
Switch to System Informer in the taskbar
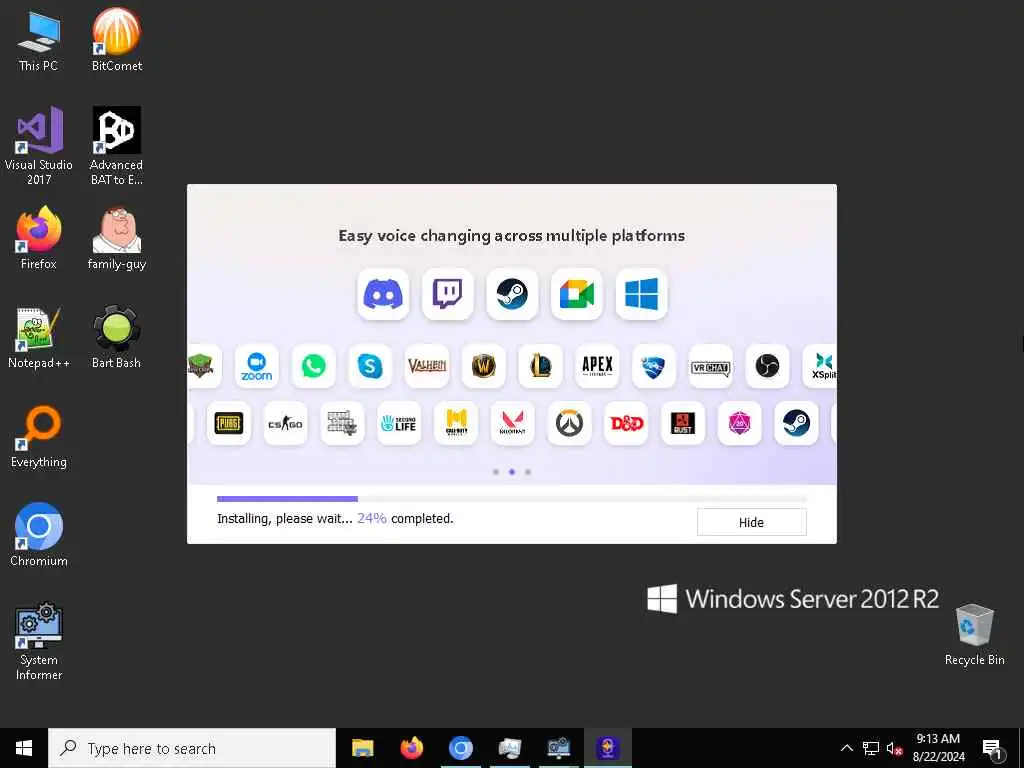click(558, 748)
